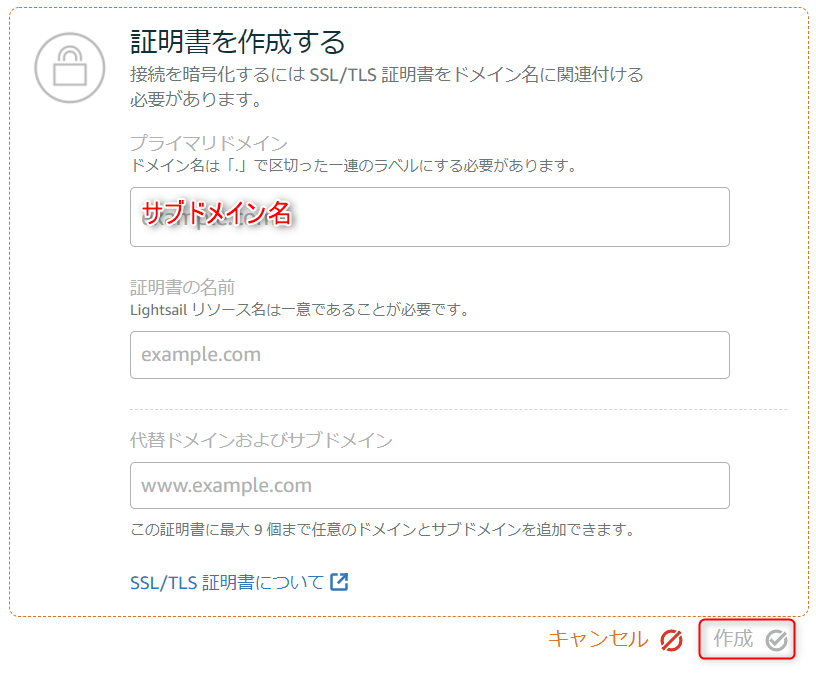Focus the プライマリドメイン input field
This screenshot has width=816, height=674.
[x=430, y=217]
